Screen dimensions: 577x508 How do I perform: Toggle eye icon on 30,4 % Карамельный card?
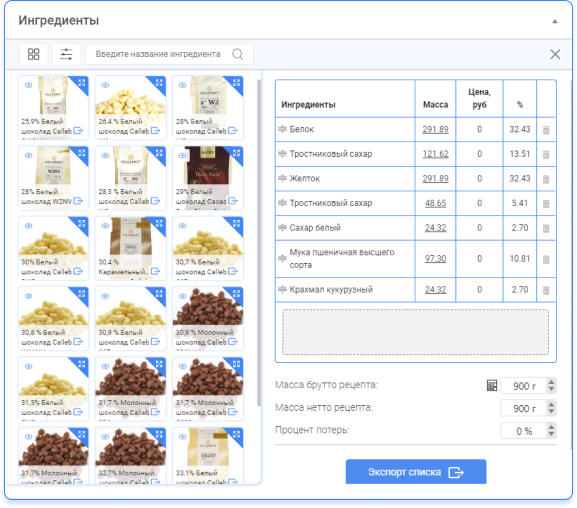pyautogui.click(x=105, y=226)
